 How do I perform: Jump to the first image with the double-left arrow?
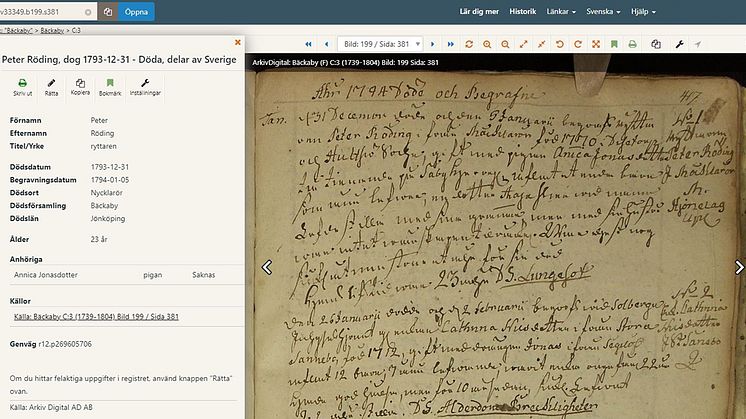coord(308,44)
